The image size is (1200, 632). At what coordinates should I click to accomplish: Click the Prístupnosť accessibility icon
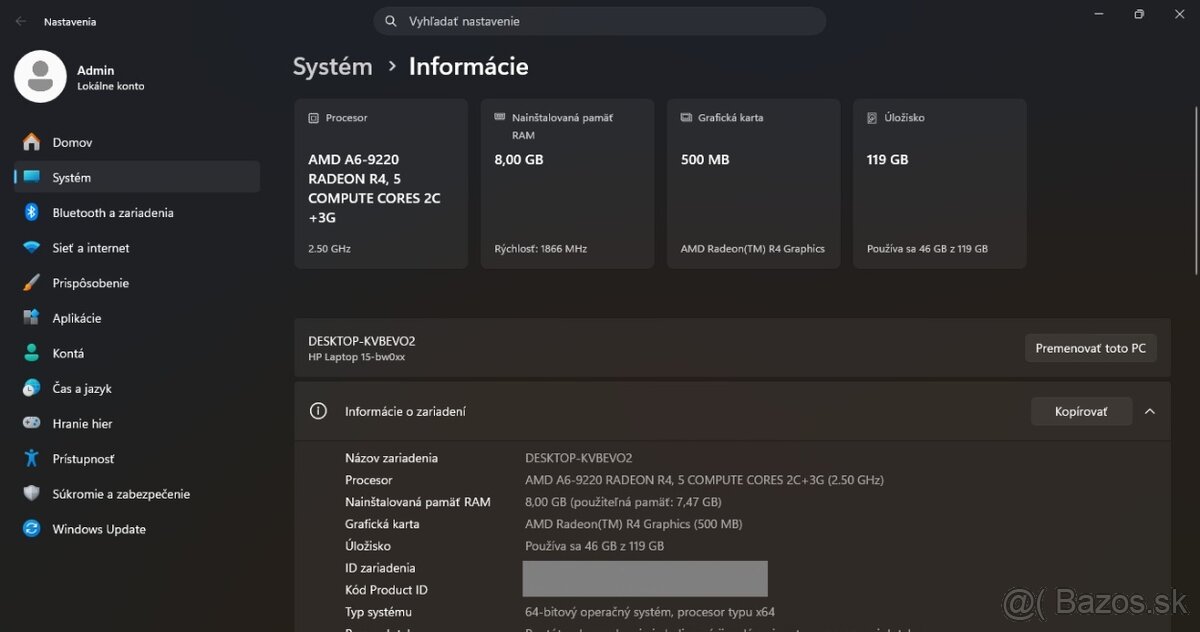tap(32, 458)
